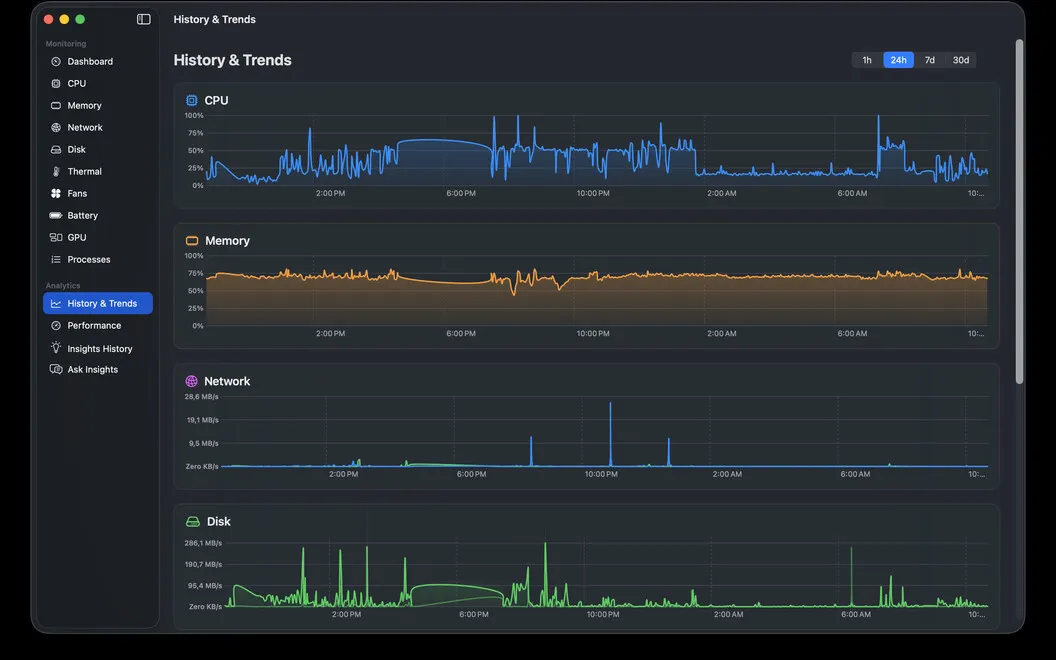Click the Disk drive icon in sidebar
Screen dimensions: 1056x660
[x=56, y=150]
